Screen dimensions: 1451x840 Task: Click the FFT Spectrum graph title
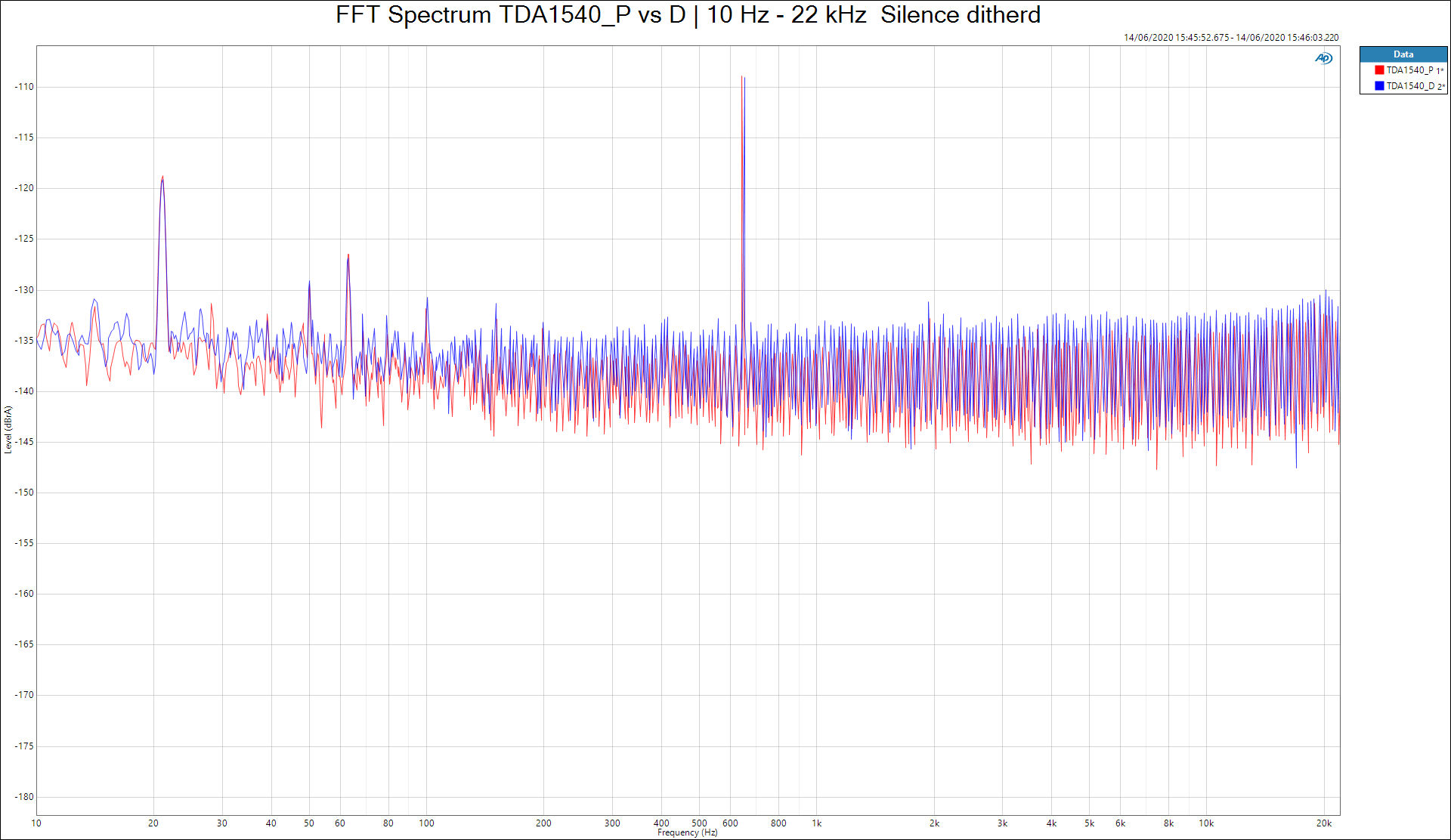pyautogui.click(x=688, y=15)
